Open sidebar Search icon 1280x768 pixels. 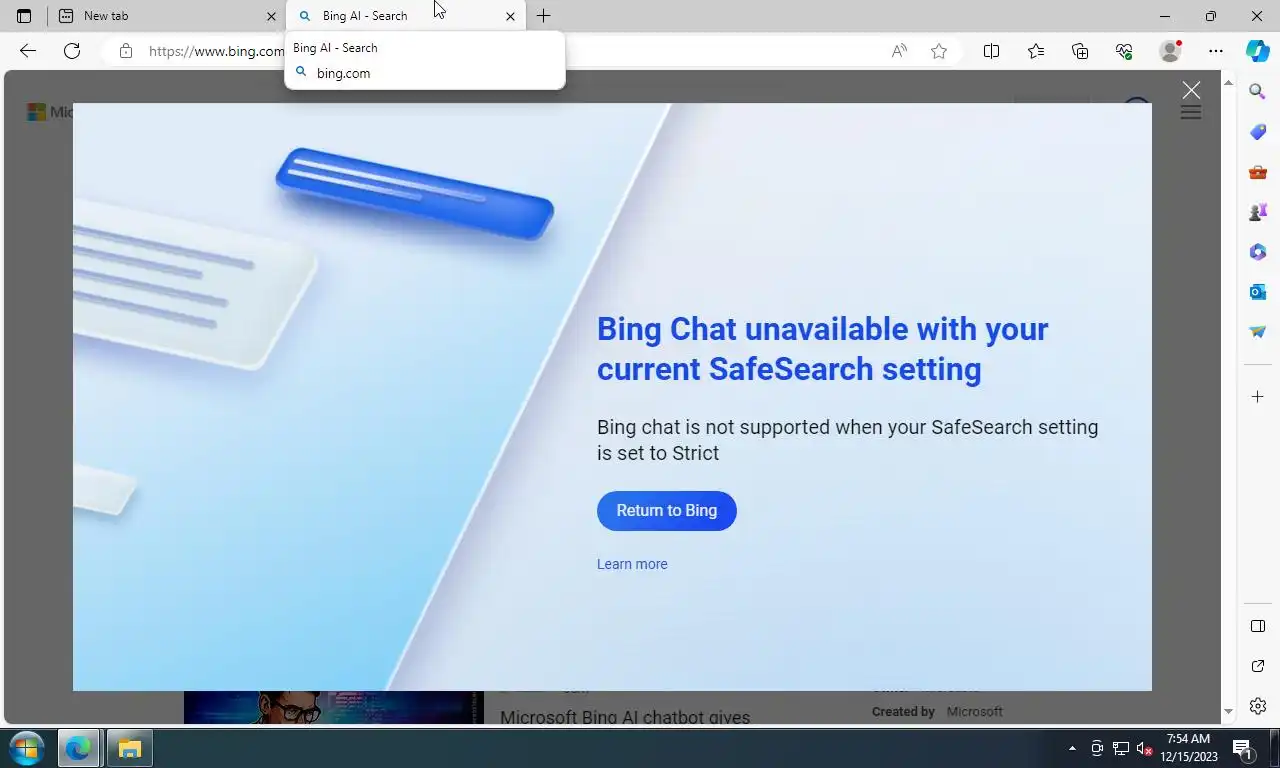pos(1258,92)
